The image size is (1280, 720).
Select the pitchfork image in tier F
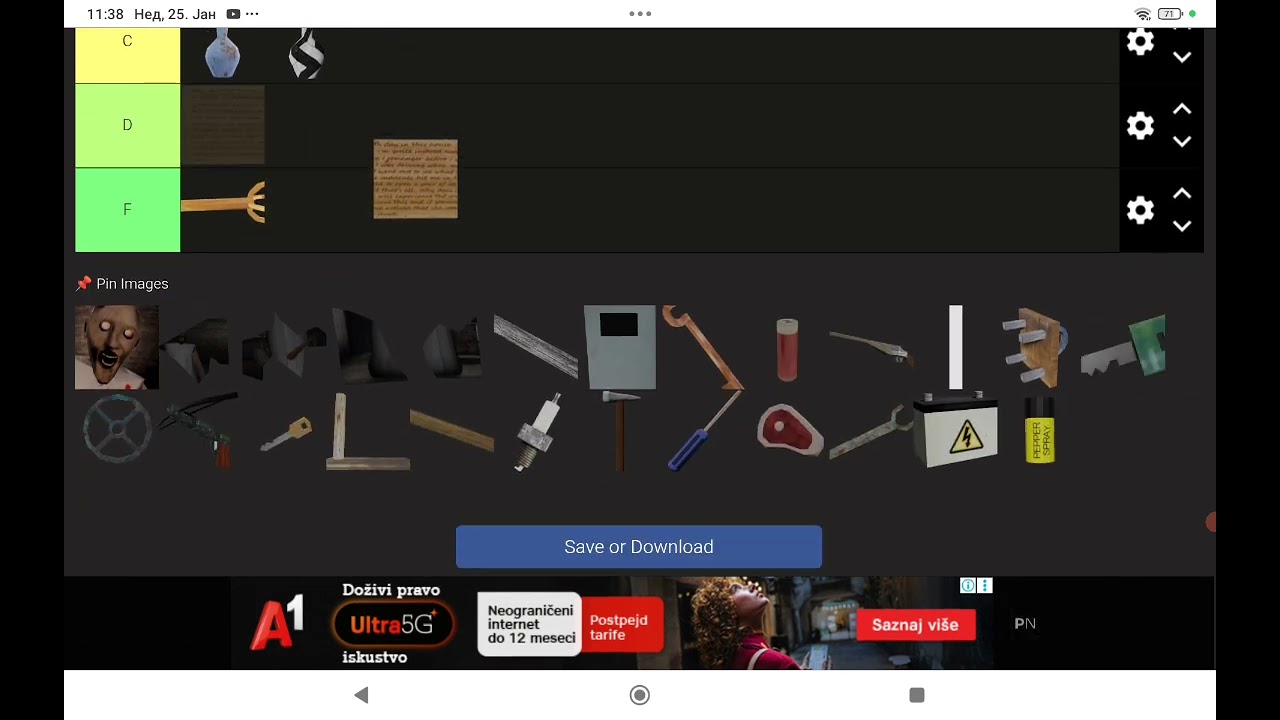(223, 204)
